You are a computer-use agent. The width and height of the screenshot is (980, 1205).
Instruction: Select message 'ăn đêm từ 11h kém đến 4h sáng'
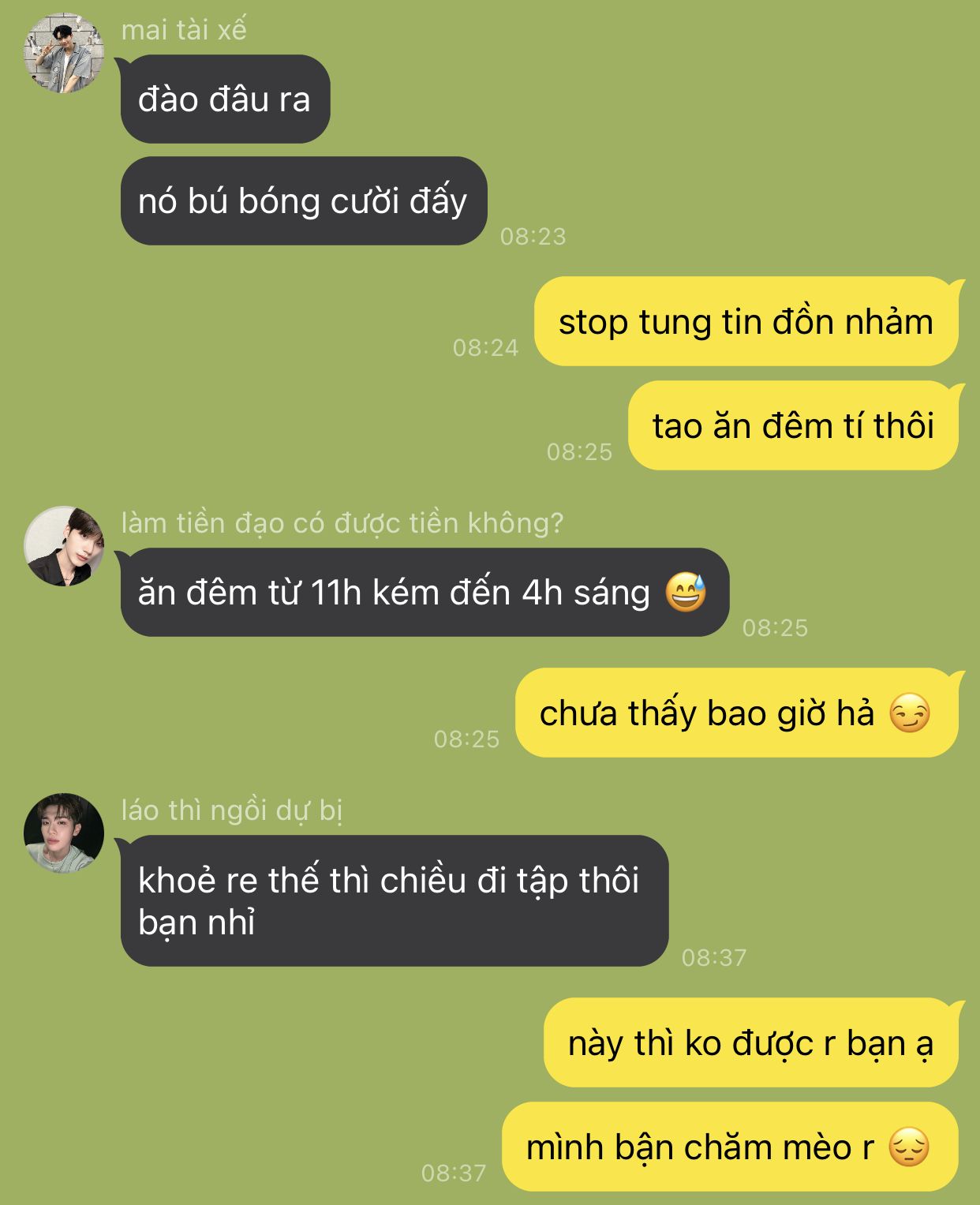tap(425, 592)
